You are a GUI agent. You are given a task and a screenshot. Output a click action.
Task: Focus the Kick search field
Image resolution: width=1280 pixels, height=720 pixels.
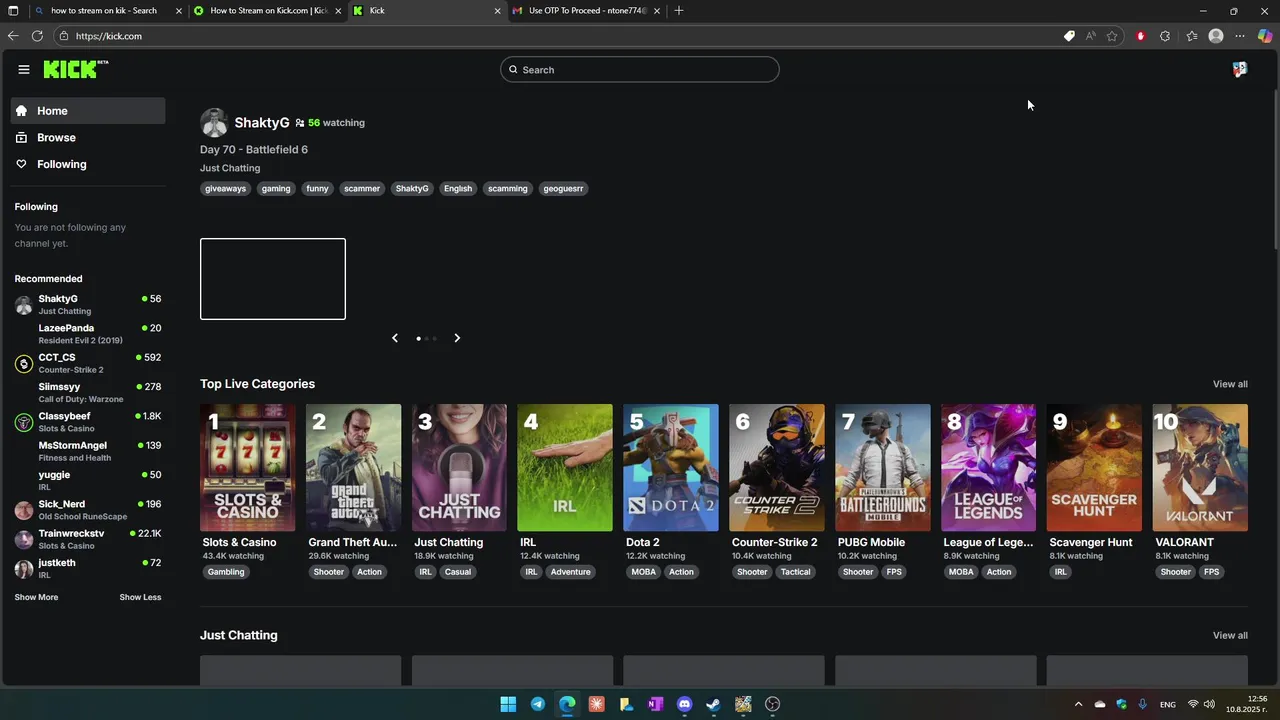(640, 69)
